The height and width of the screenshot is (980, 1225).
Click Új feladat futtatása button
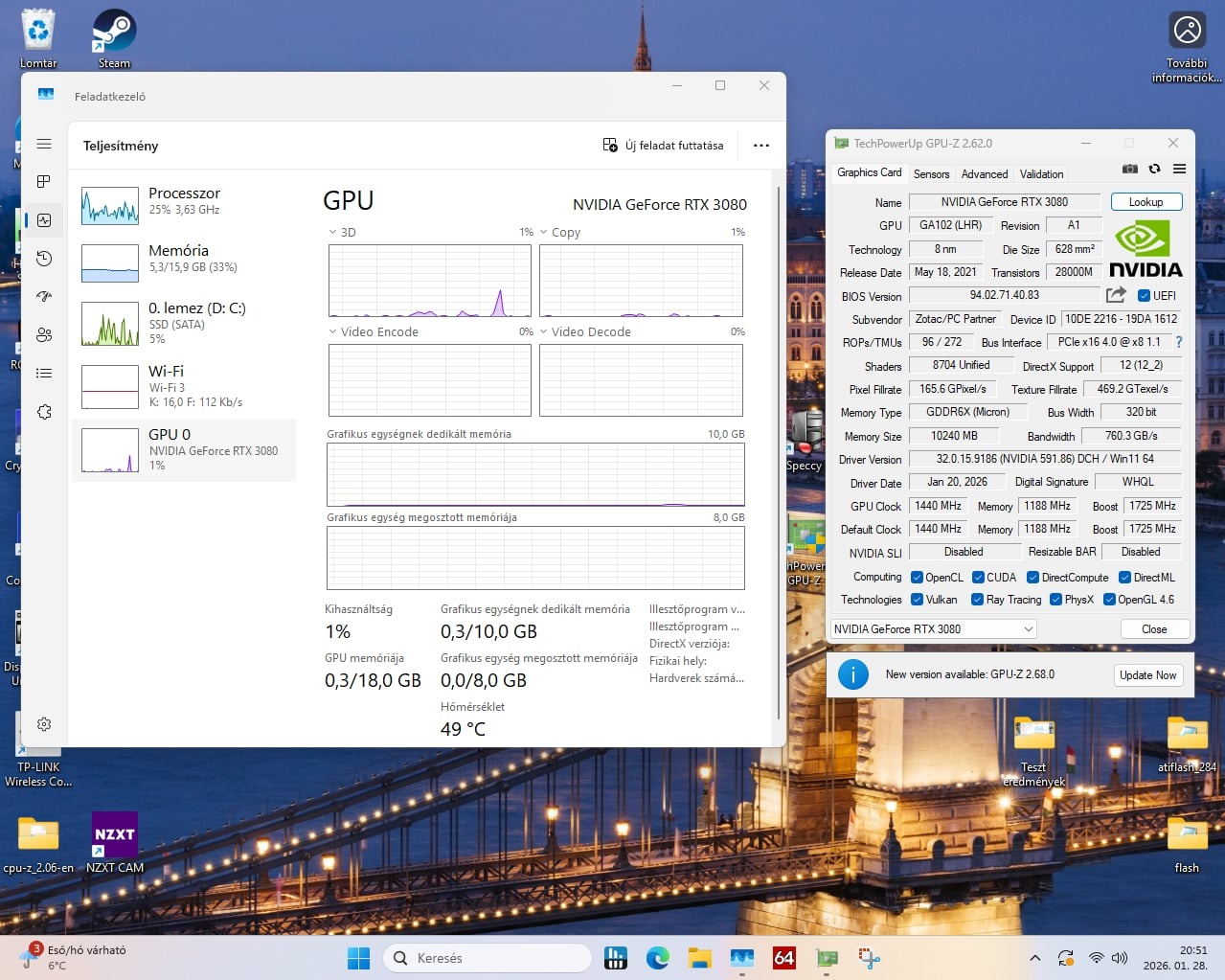point(663,146)
